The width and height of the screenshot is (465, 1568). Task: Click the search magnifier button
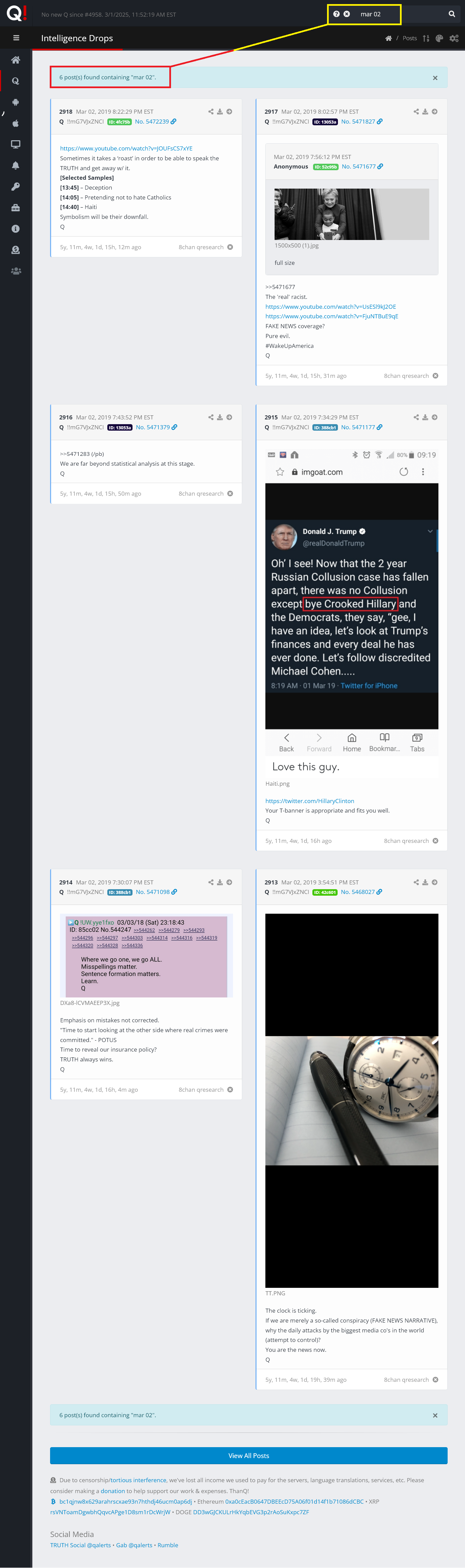point(452,14)
